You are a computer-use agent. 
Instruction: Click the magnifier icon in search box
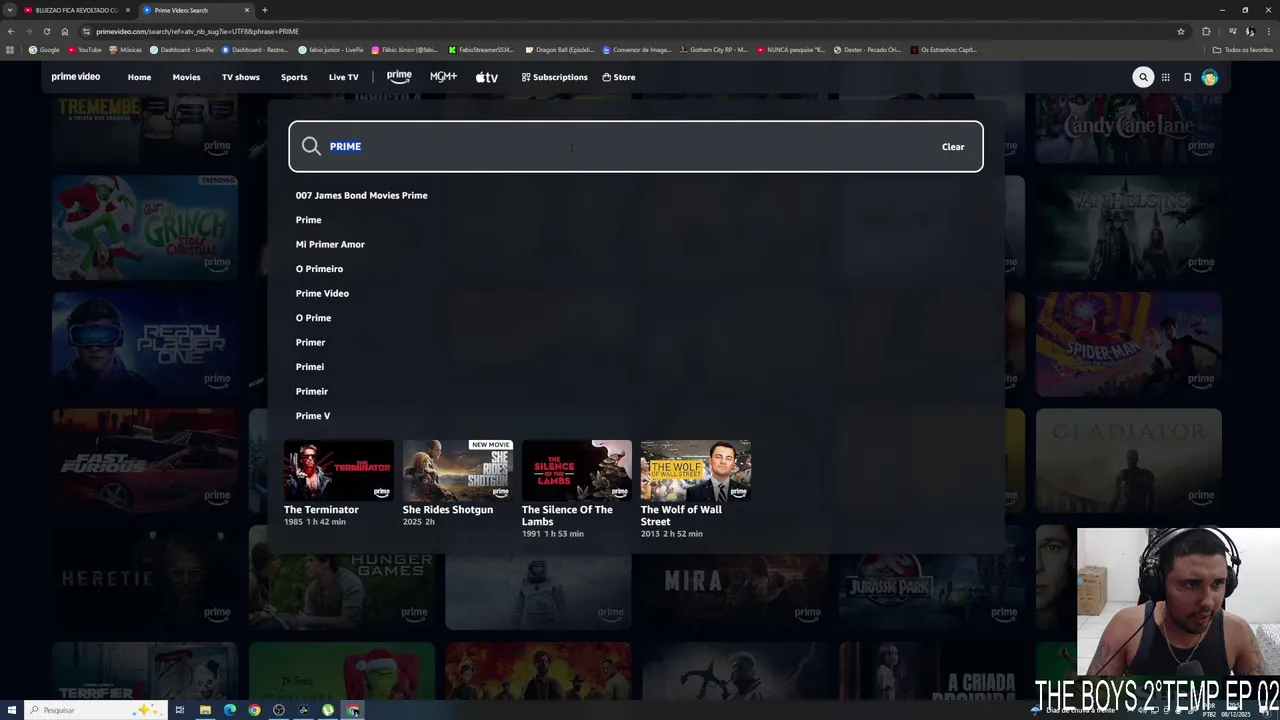(311, 146)
